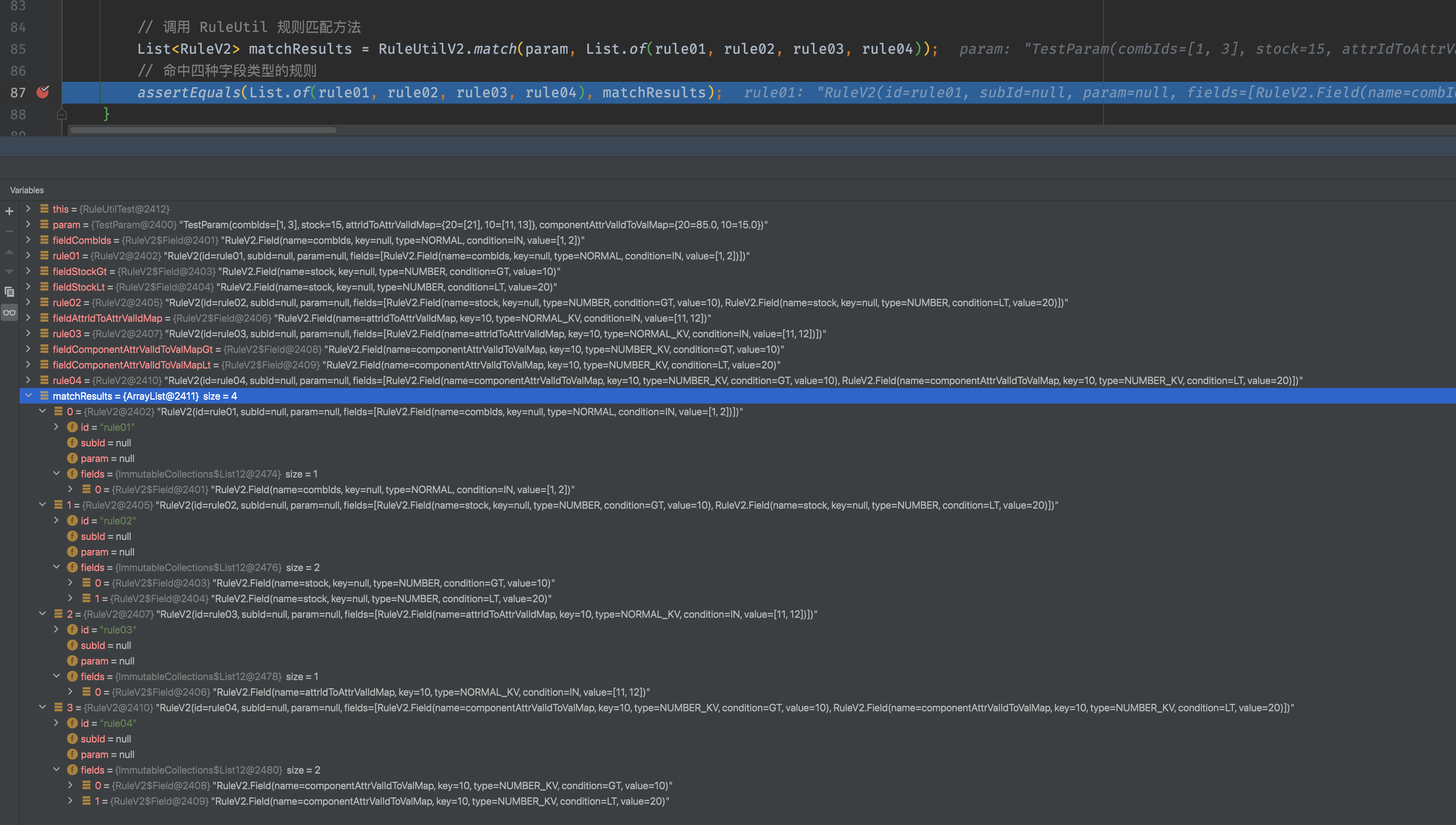1456x825 pixels.
Task: Select subId = null under rule01 result
Action: [106, 442]
